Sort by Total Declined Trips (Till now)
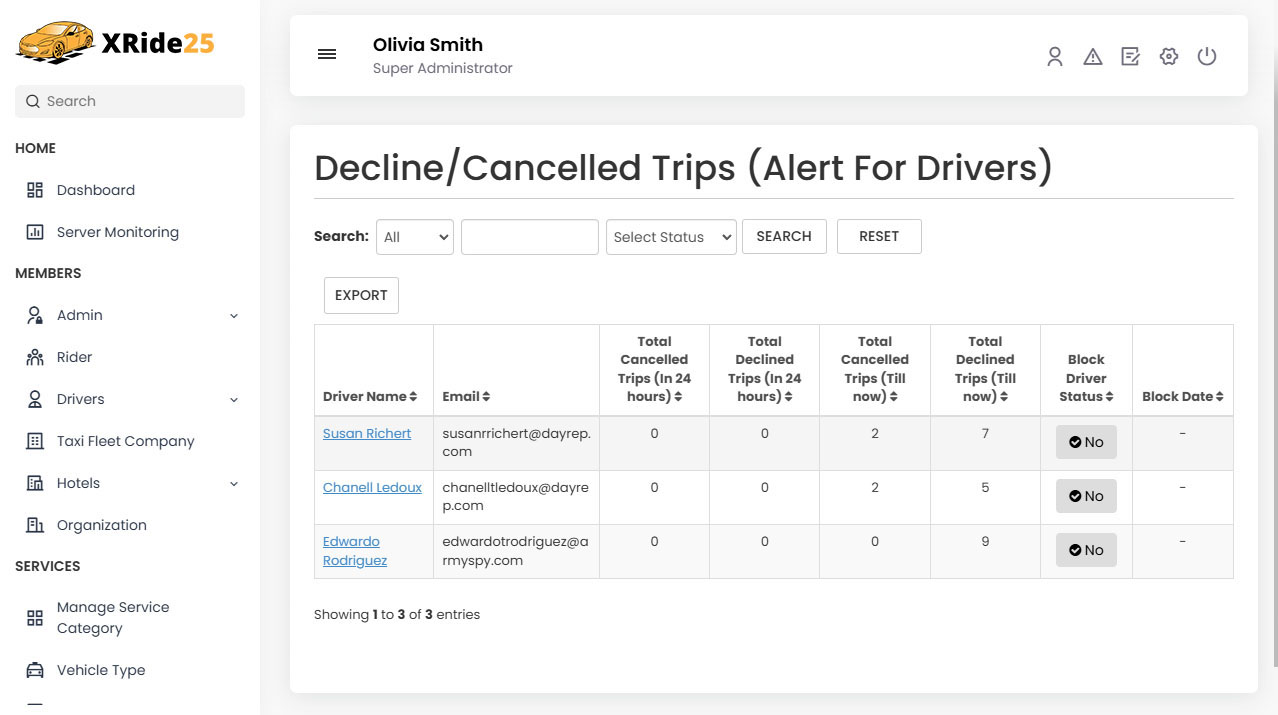Screen dimensions: 1278x715 point(1004,397)
